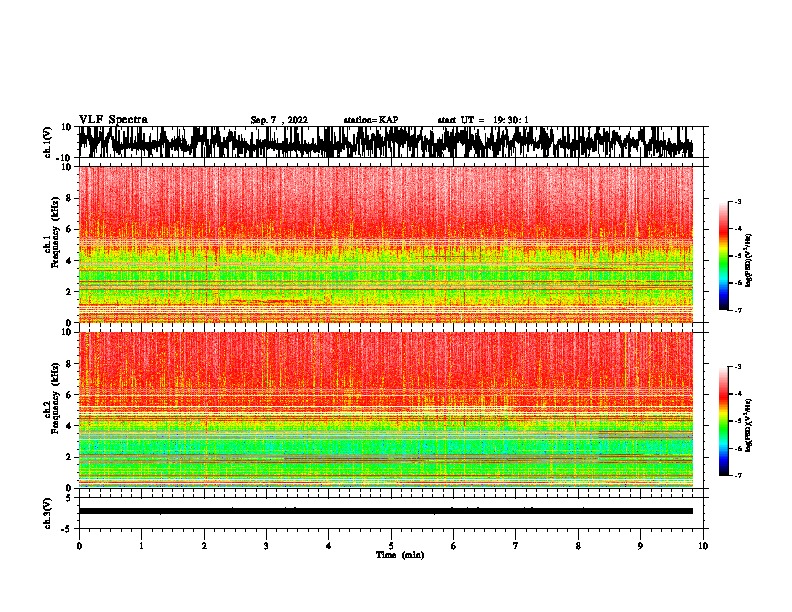Click the "Time (min)" axis label
792x612 pixels.
(400, 555)
